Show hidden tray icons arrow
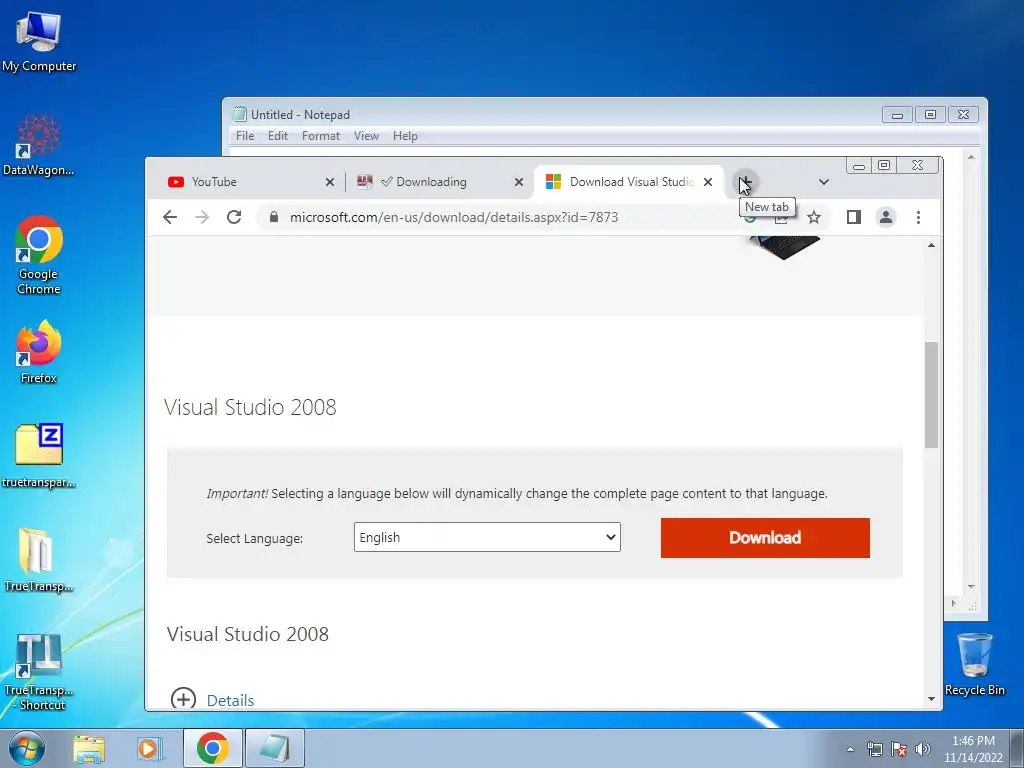Image resolution: width=1024 pixels, height=768 pixels. [850, 749]
